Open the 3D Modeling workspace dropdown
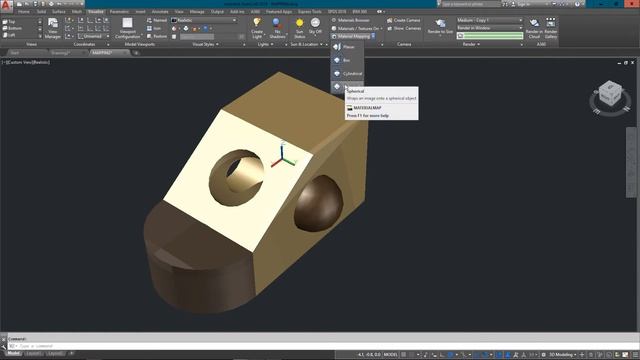This screenshot has width=640, height=360. [x=562, y=354]
